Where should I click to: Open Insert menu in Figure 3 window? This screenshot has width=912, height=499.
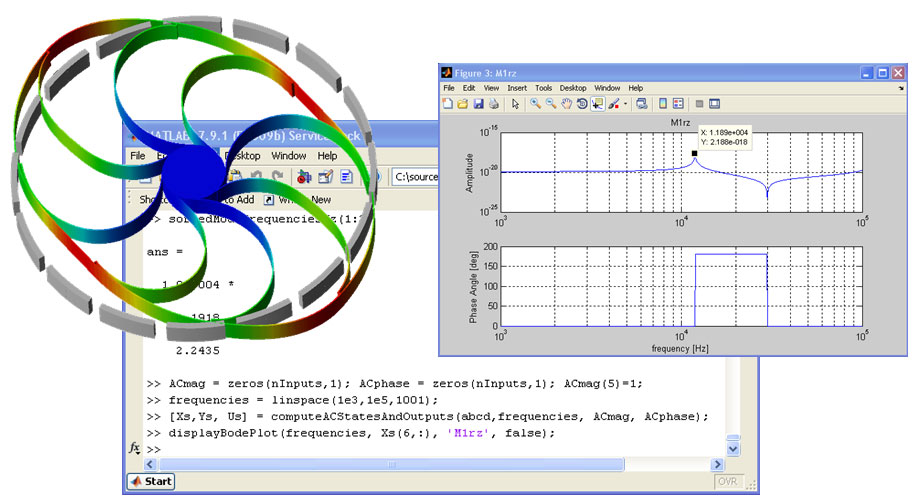point(517,88)
